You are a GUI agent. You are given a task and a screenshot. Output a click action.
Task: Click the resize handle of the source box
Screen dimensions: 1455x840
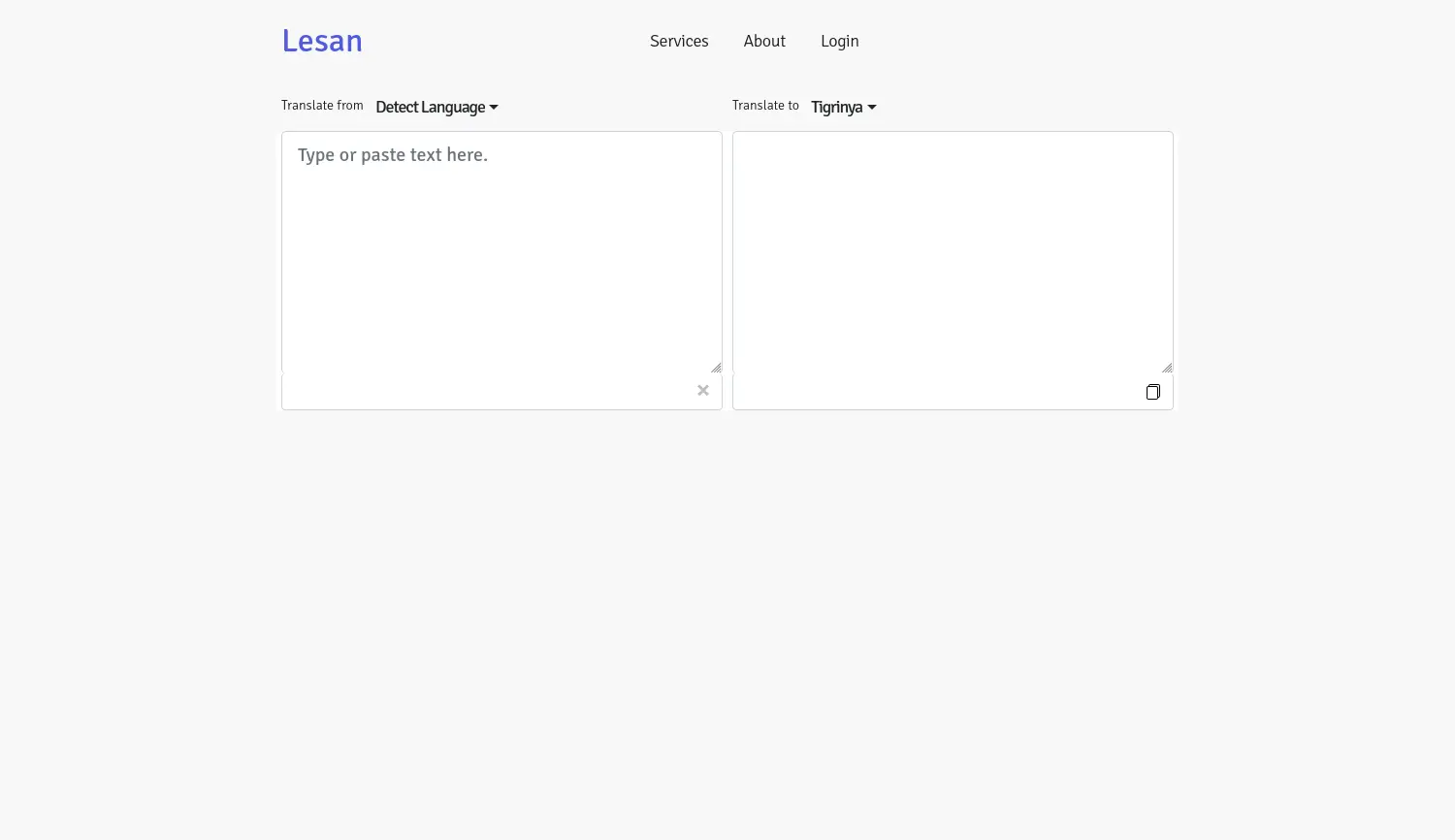[x=717, y=368]
